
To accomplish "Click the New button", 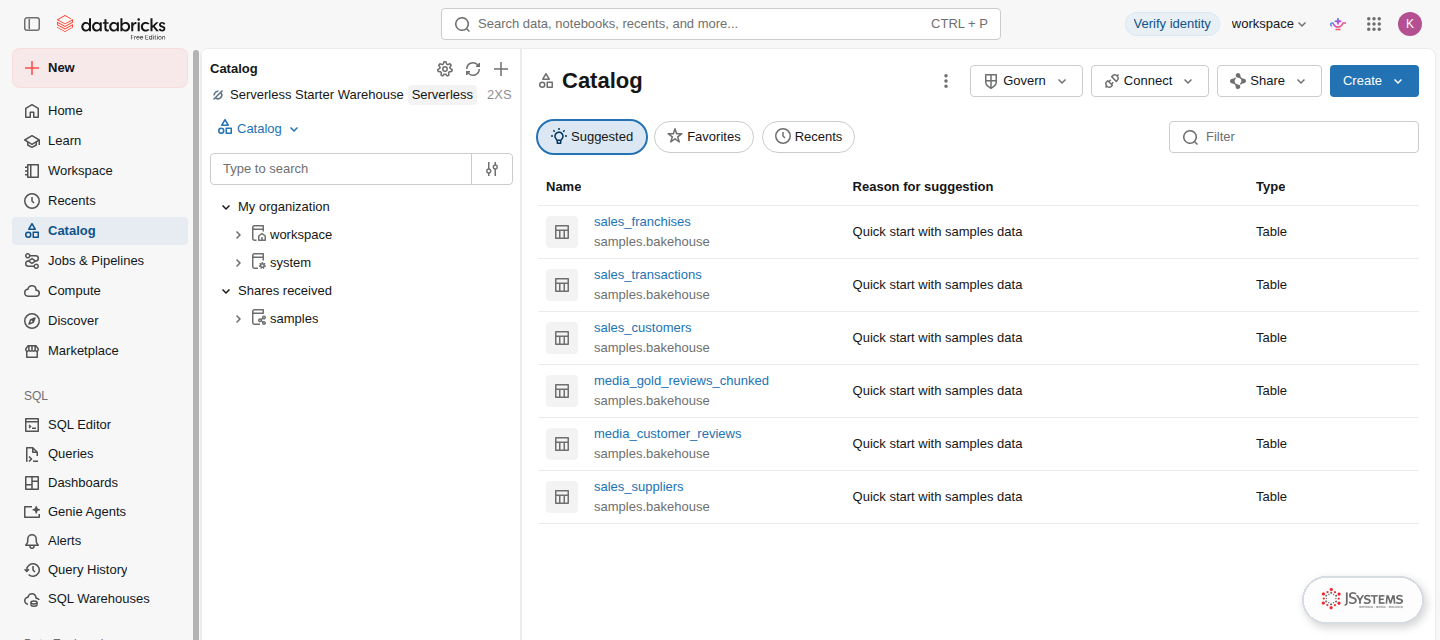I will click(x=100, y=68).
